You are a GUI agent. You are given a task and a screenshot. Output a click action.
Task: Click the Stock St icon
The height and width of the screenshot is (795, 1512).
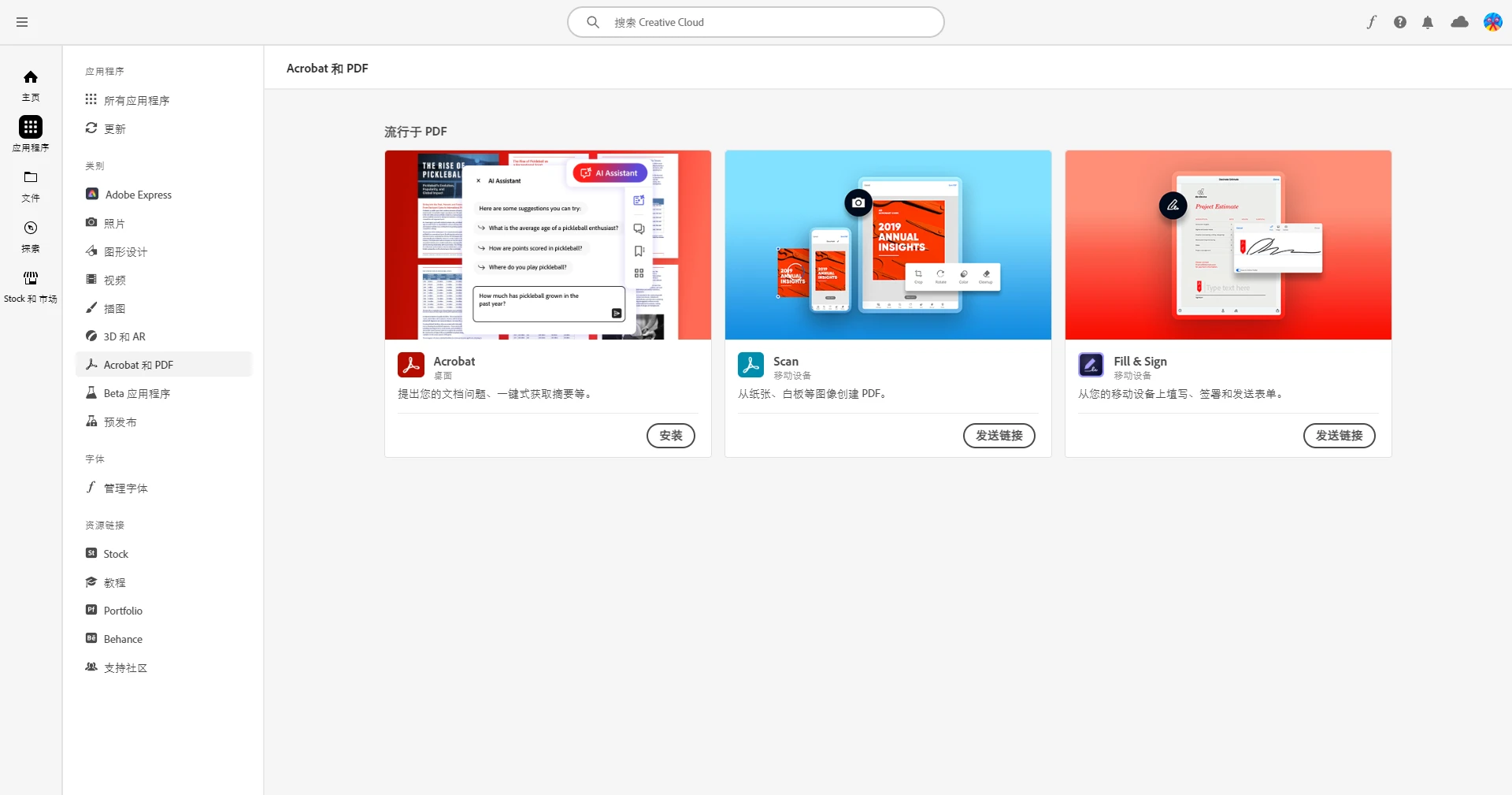point(91,553)
